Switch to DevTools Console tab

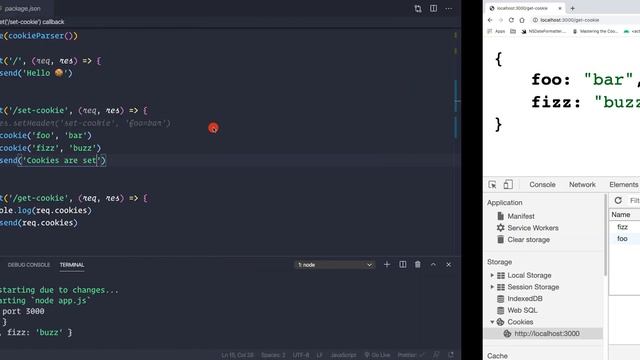pyautogui.click(x=542, y=184)
